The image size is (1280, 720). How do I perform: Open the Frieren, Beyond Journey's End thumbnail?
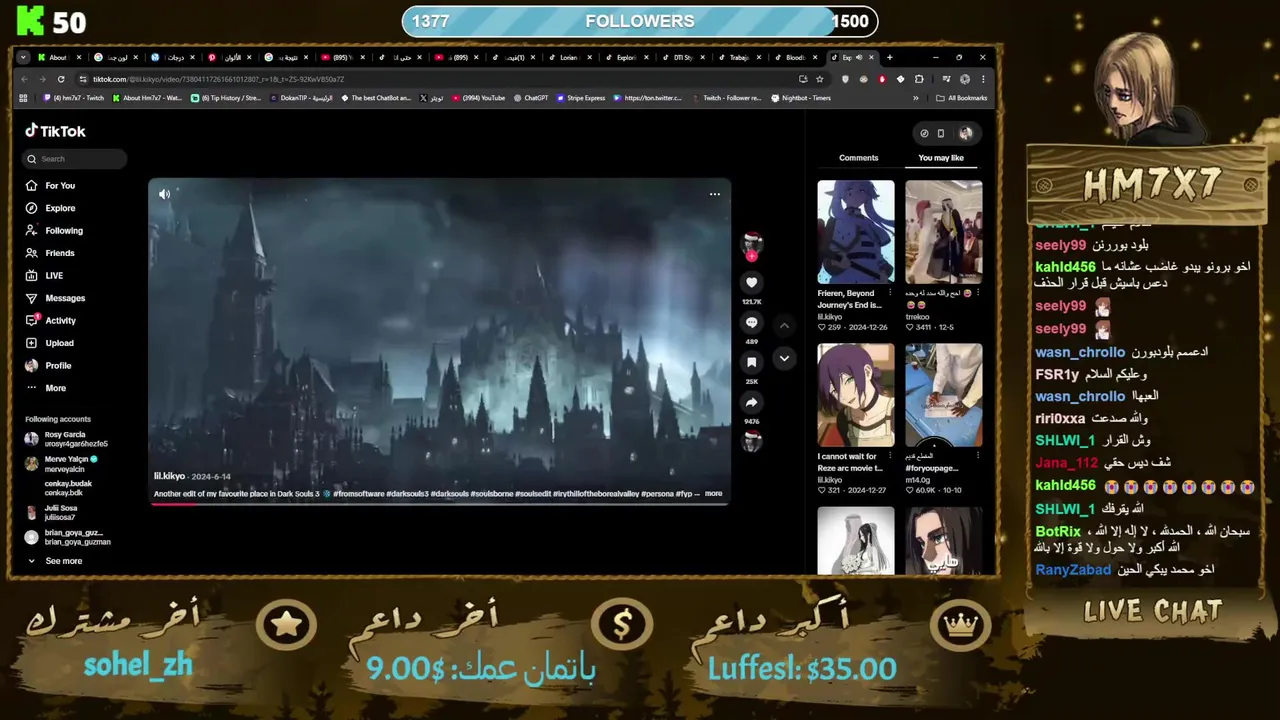(856, 232)
